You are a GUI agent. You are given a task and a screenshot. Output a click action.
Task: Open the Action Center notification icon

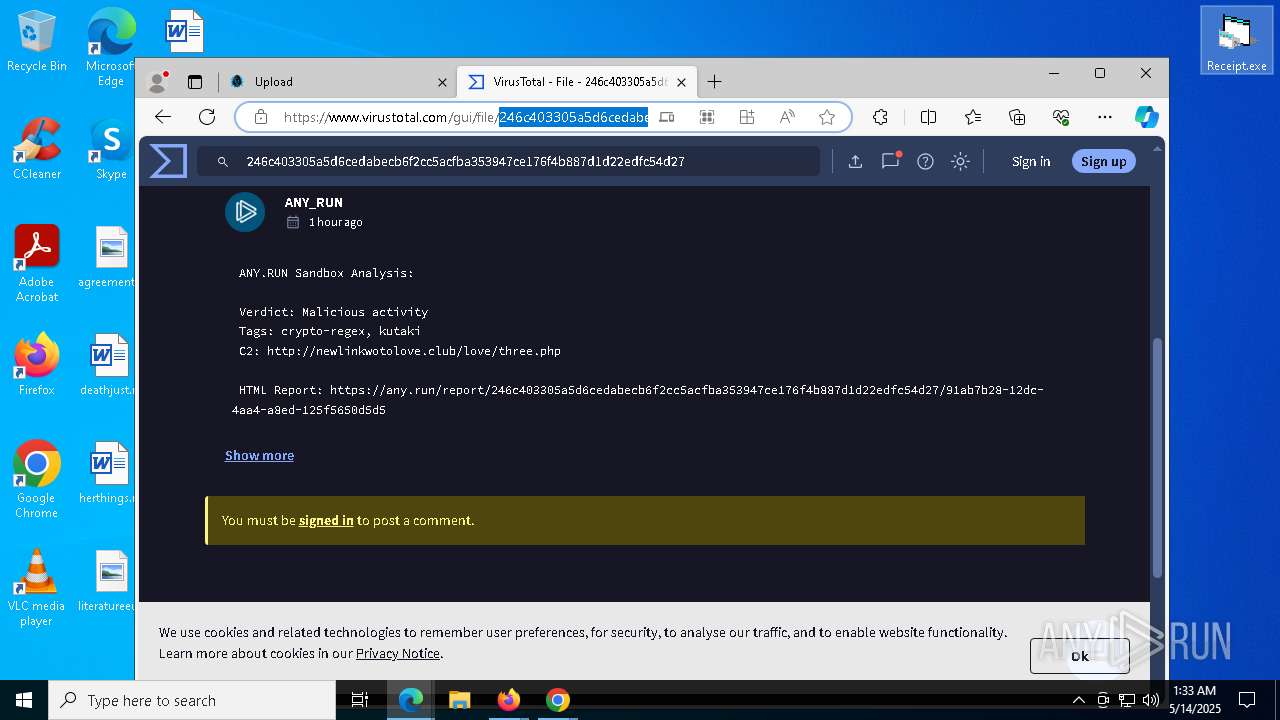pyautogui.click(x=1247, y=700)
